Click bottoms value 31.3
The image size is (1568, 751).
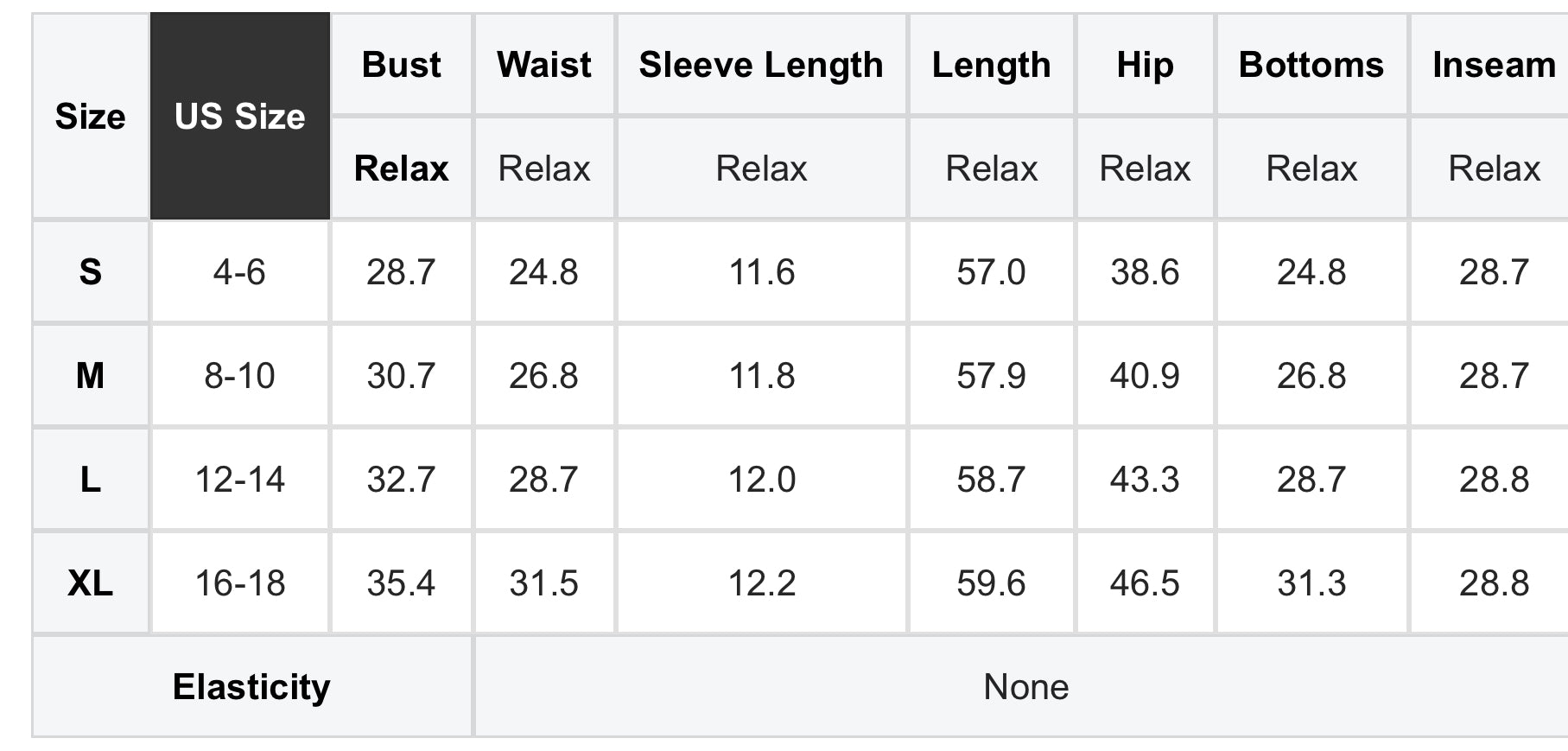1311,583
